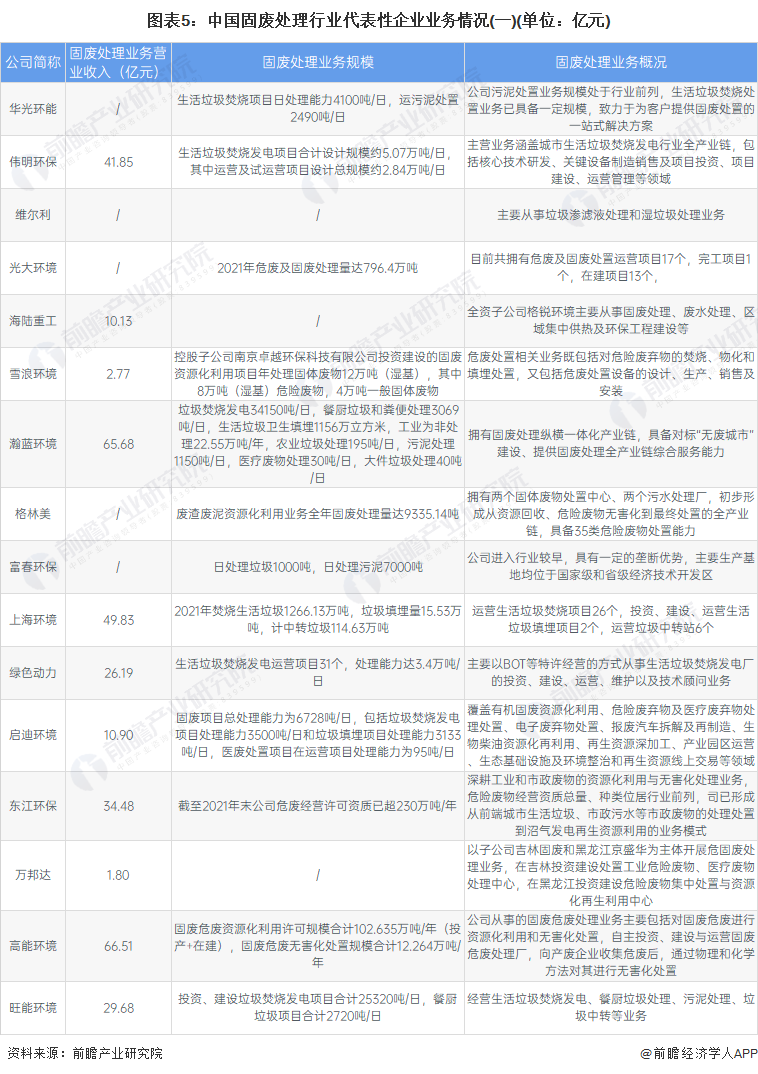Click revenue value 10.90
Screen dimensions: 758x1074
coord(118,735)
